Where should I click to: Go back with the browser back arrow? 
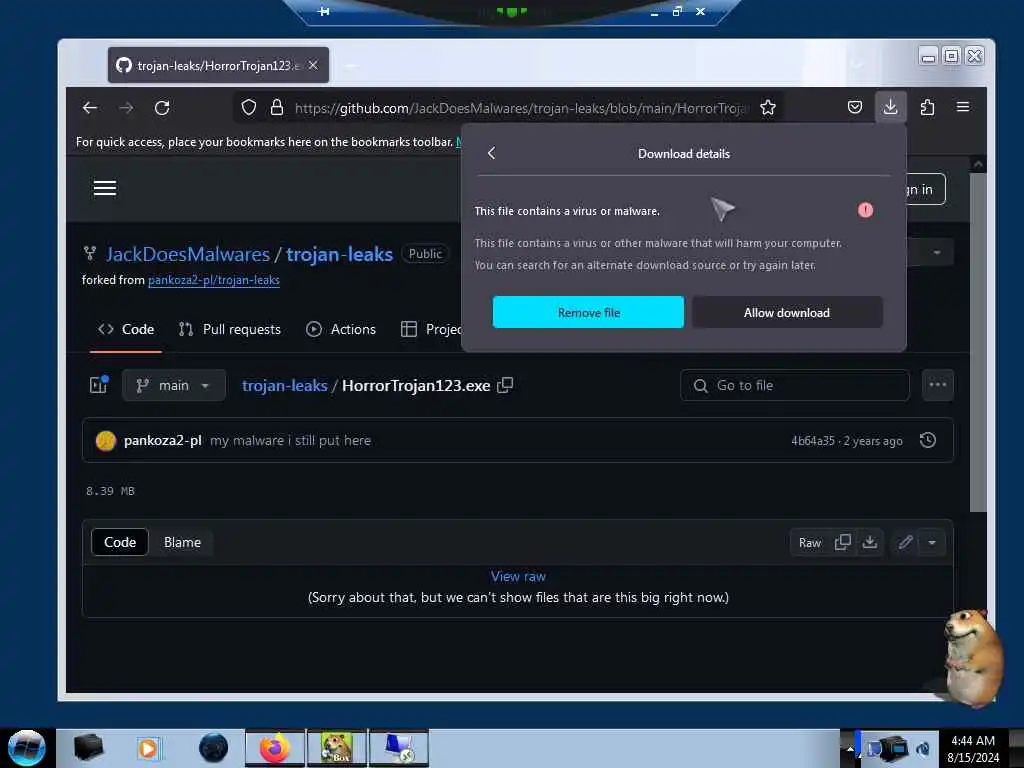pyautogui.click(x=90, y=108)
